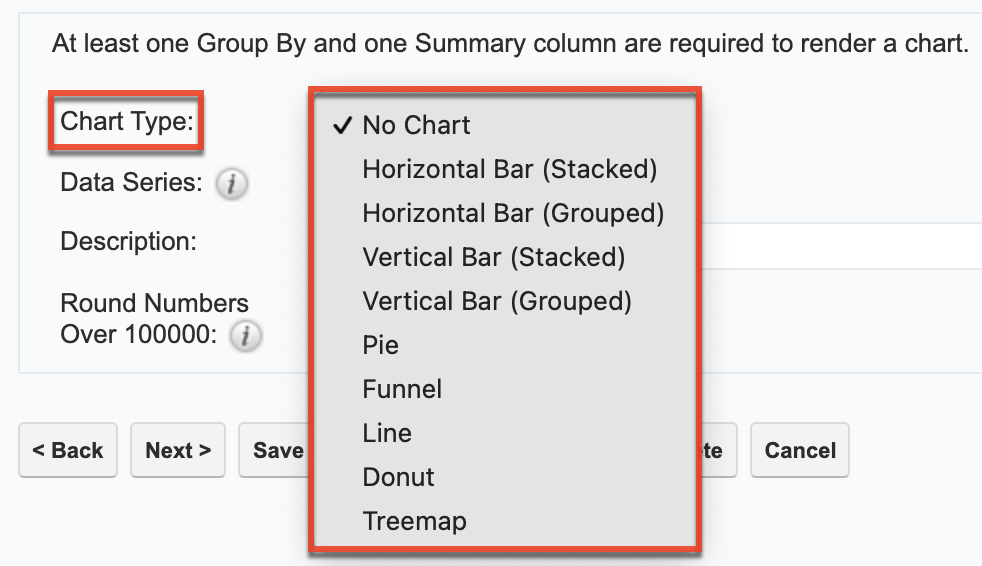Click the Data Series info icon

(232, 184)
